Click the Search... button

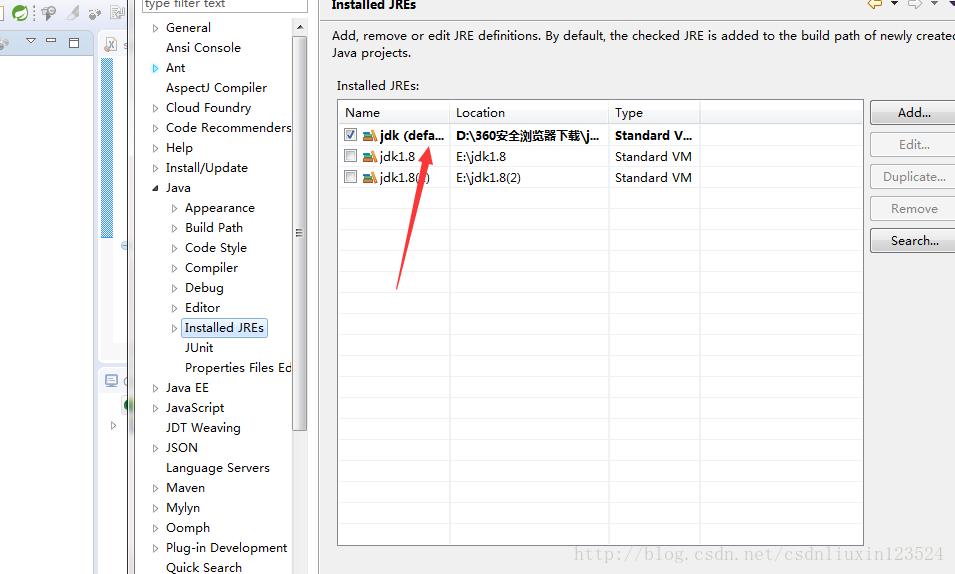pyautogui.click(x=914, y=241)
